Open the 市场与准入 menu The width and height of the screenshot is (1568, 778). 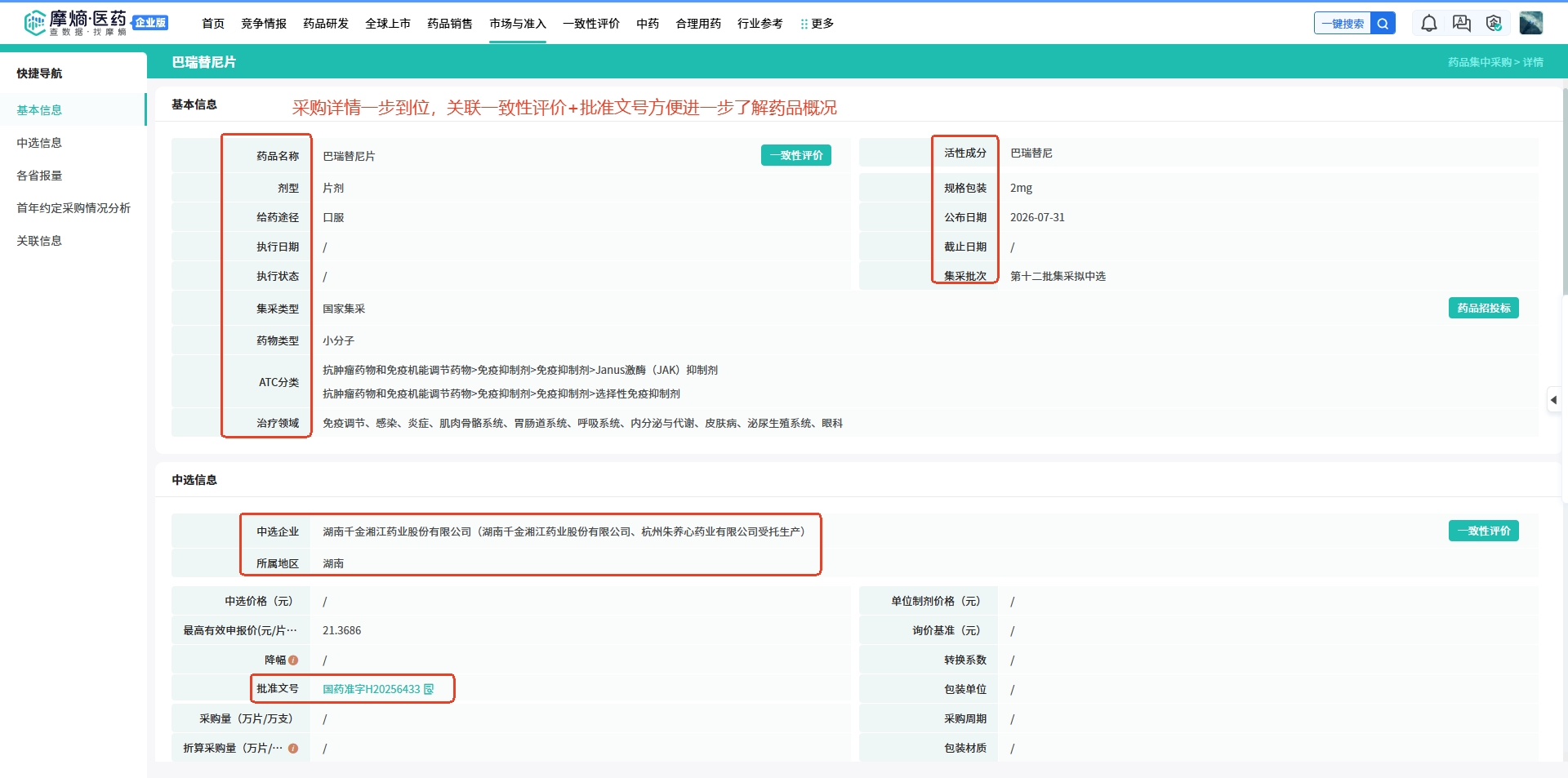point(518,24)
